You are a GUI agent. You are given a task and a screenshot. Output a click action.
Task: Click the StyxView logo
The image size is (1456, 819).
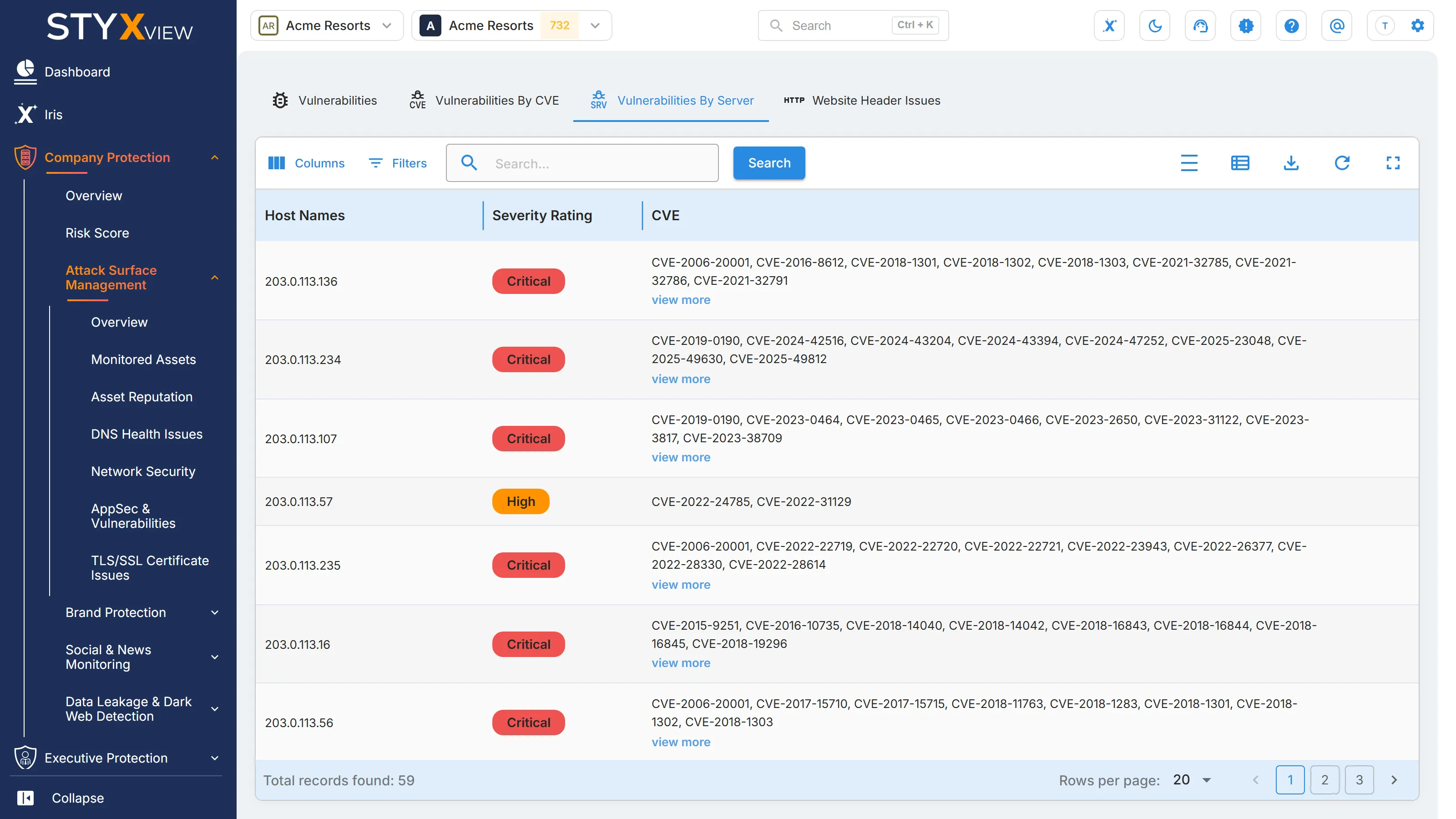(x=120, y=26)
